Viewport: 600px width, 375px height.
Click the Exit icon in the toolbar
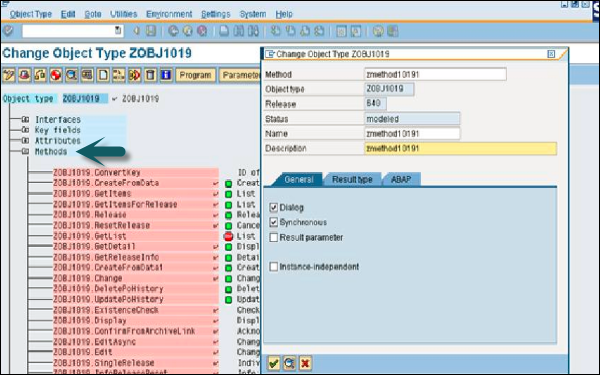click(x=188, y=31)
